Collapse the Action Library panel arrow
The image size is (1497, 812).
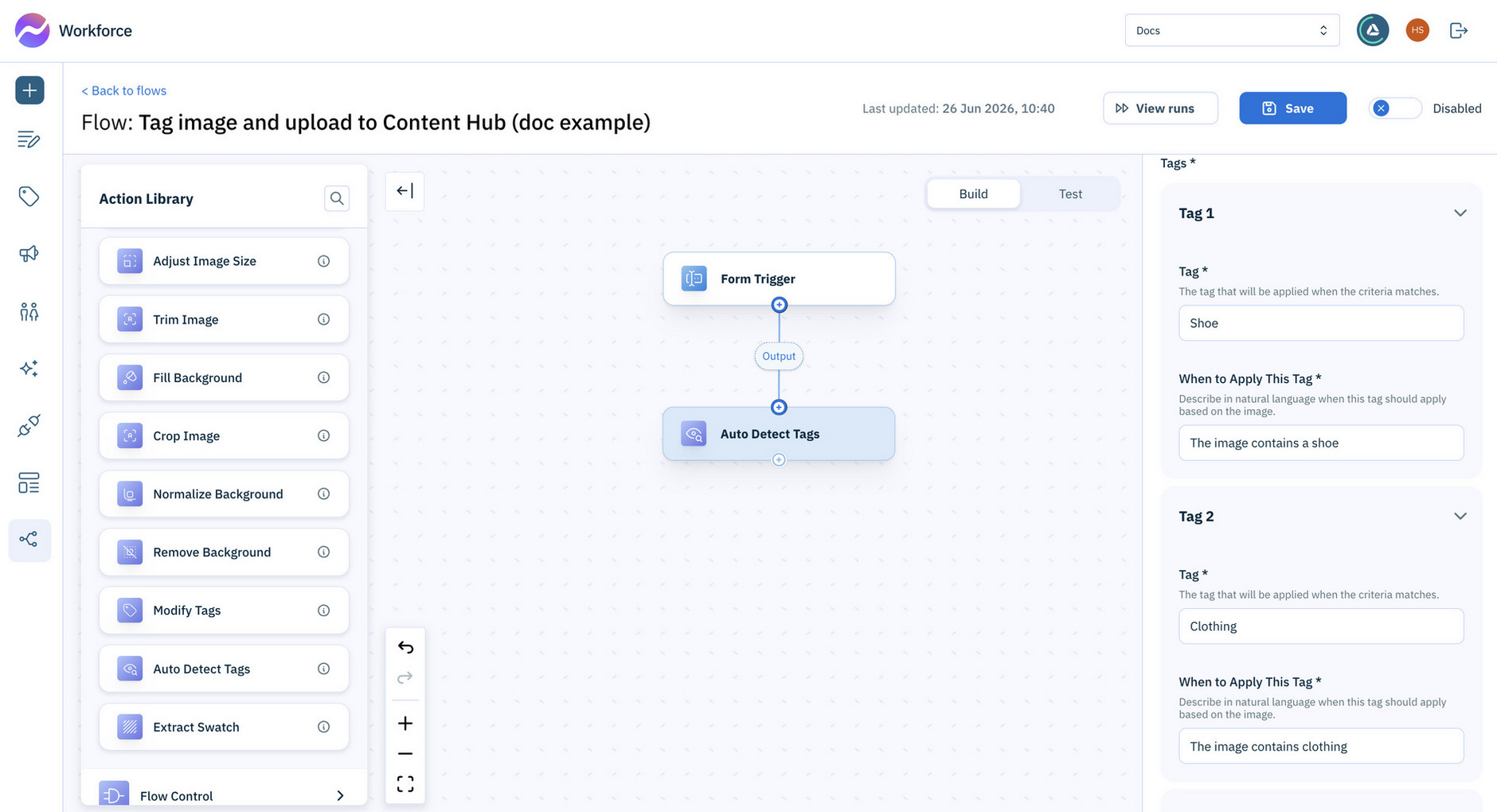(x=405, y=191)
